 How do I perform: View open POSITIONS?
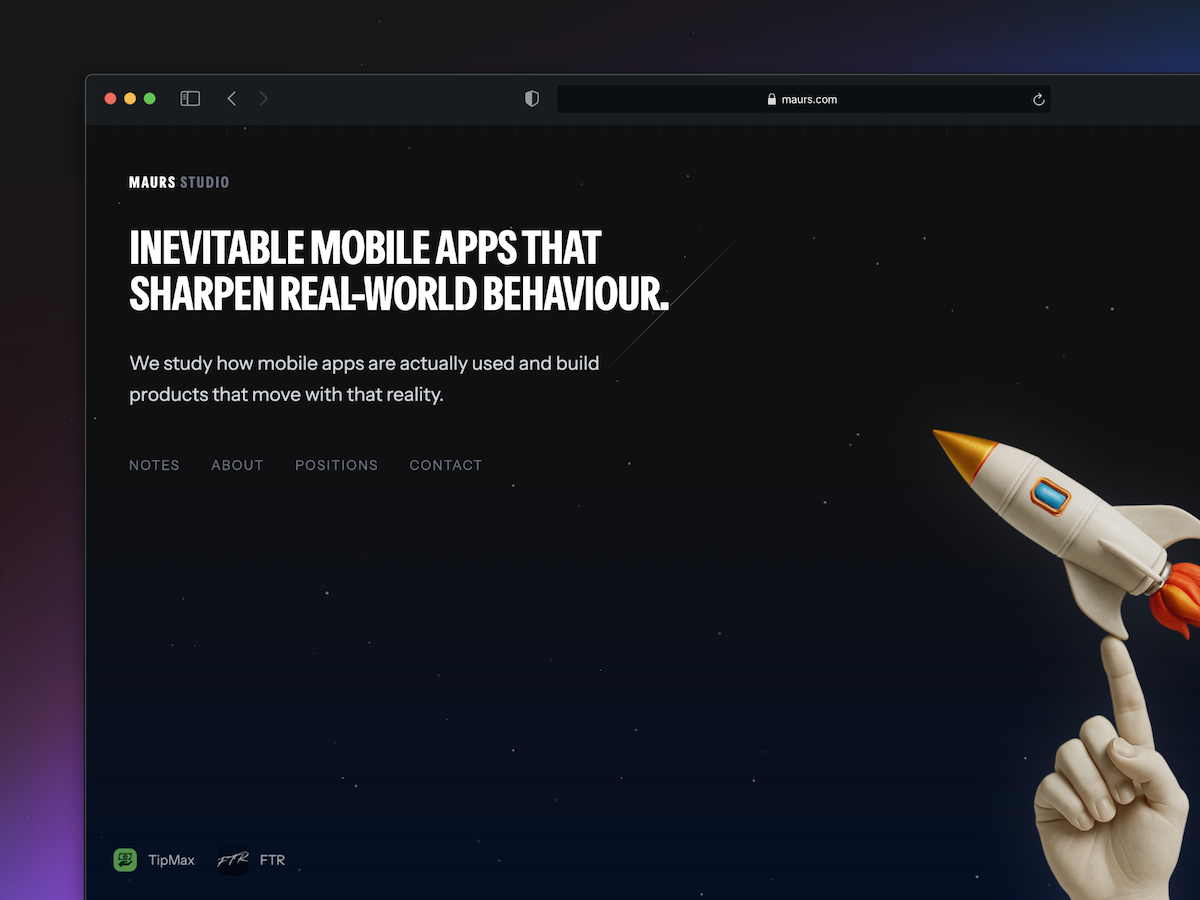click(336, 465)
